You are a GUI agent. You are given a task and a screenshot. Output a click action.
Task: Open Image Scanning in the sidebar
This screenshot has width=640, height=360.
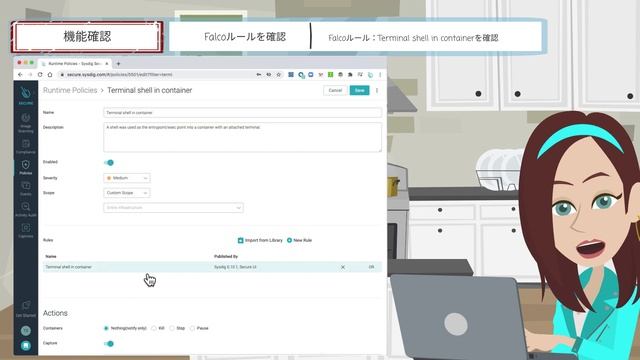pos(26,123)
